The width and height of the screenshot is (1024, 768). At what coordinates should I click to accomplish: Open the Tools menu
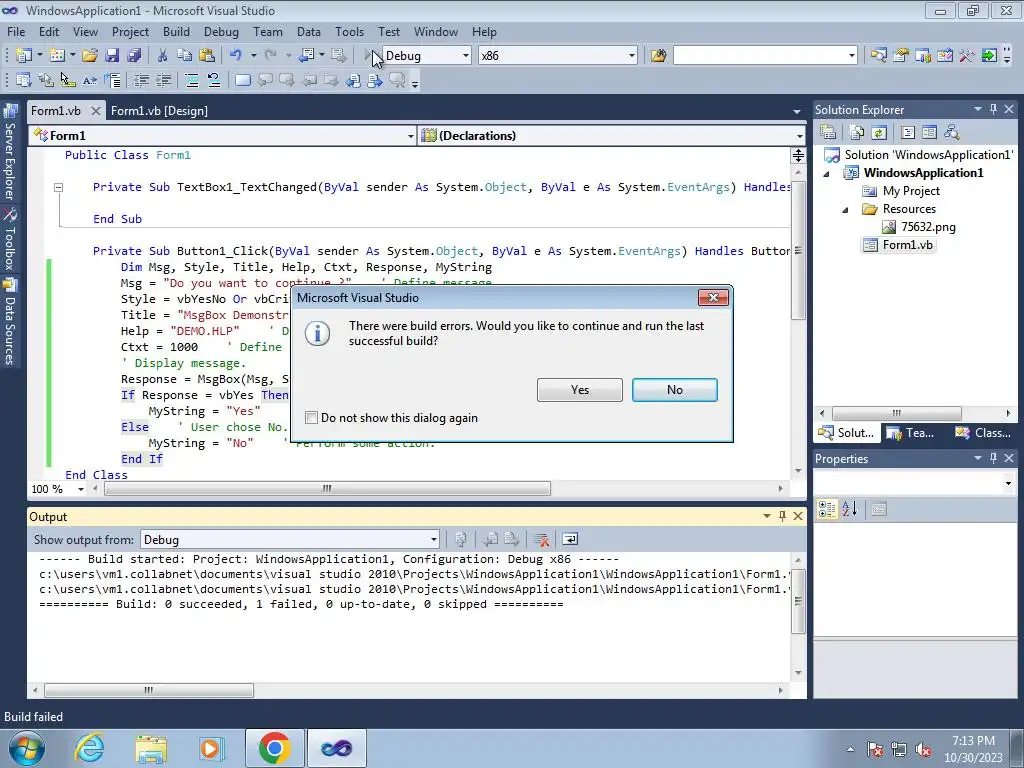pyautogui.click(x=349, y=31)
